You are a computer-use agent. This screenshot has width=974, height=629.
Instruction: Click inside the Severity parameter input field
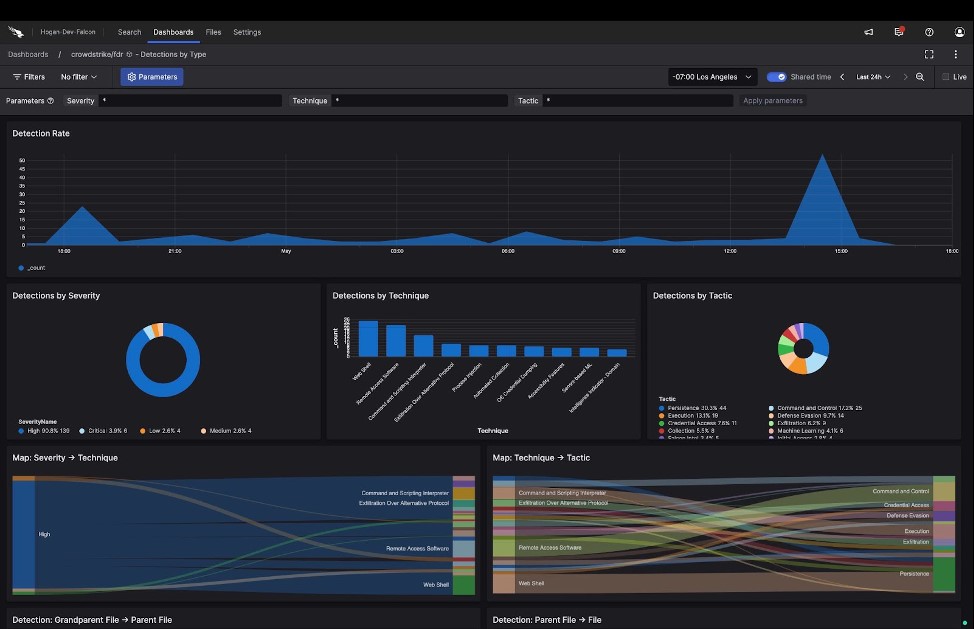point(190,100)
